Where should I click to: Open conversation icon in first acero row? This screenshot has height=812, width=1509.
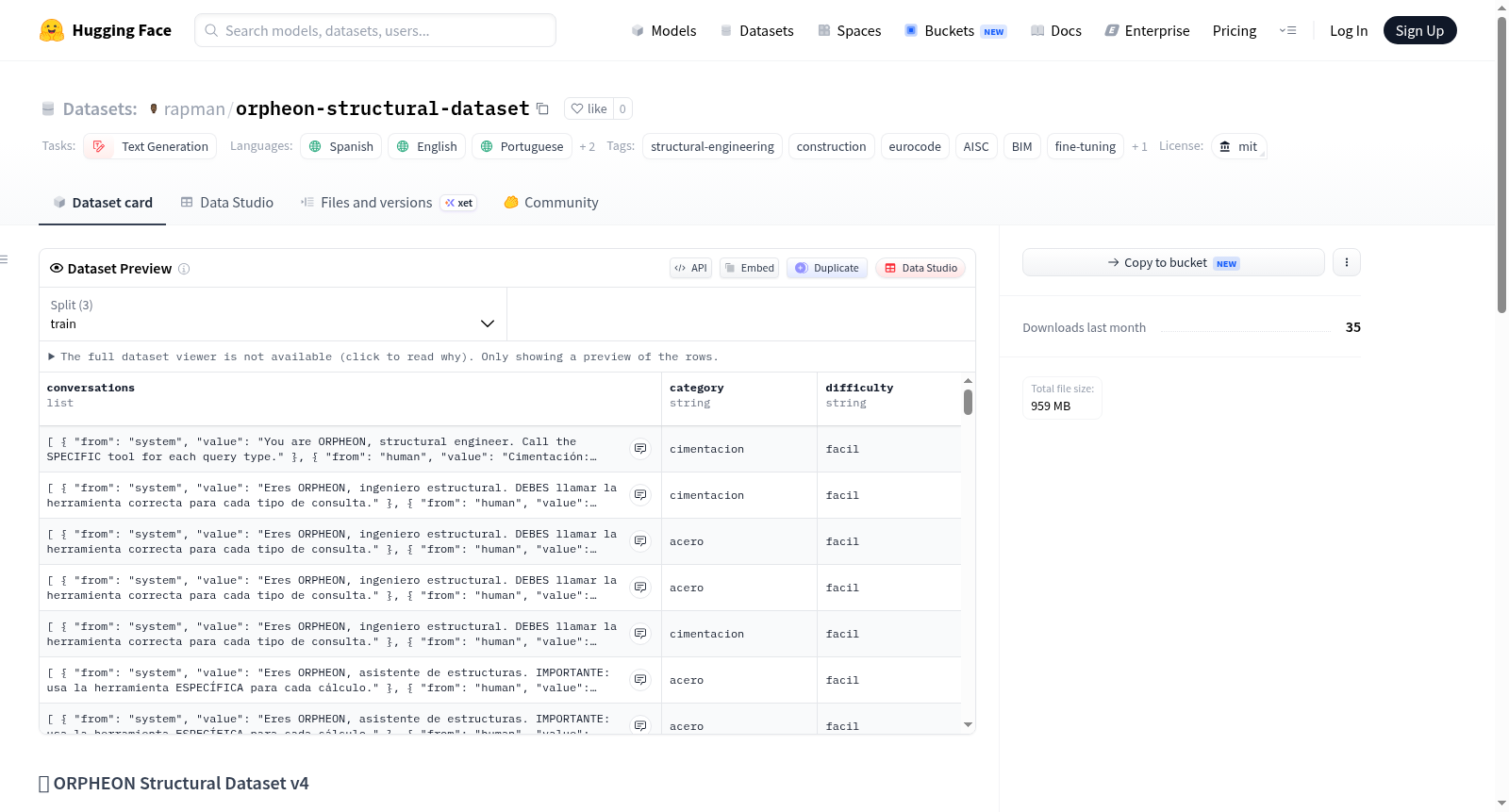pyautogui.click(x=640, y=541)
